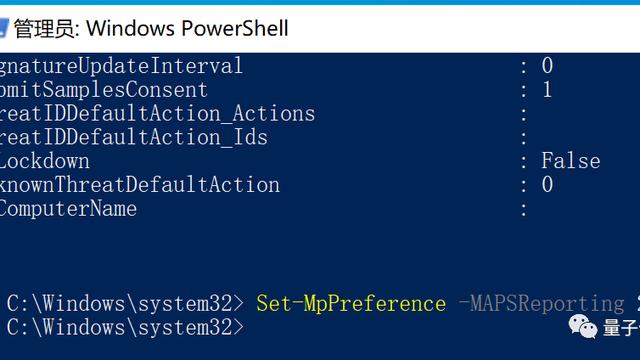This screenshot has width=640, height=360.
Task: Click the Lockdown property name
Action: pos(44,161)
